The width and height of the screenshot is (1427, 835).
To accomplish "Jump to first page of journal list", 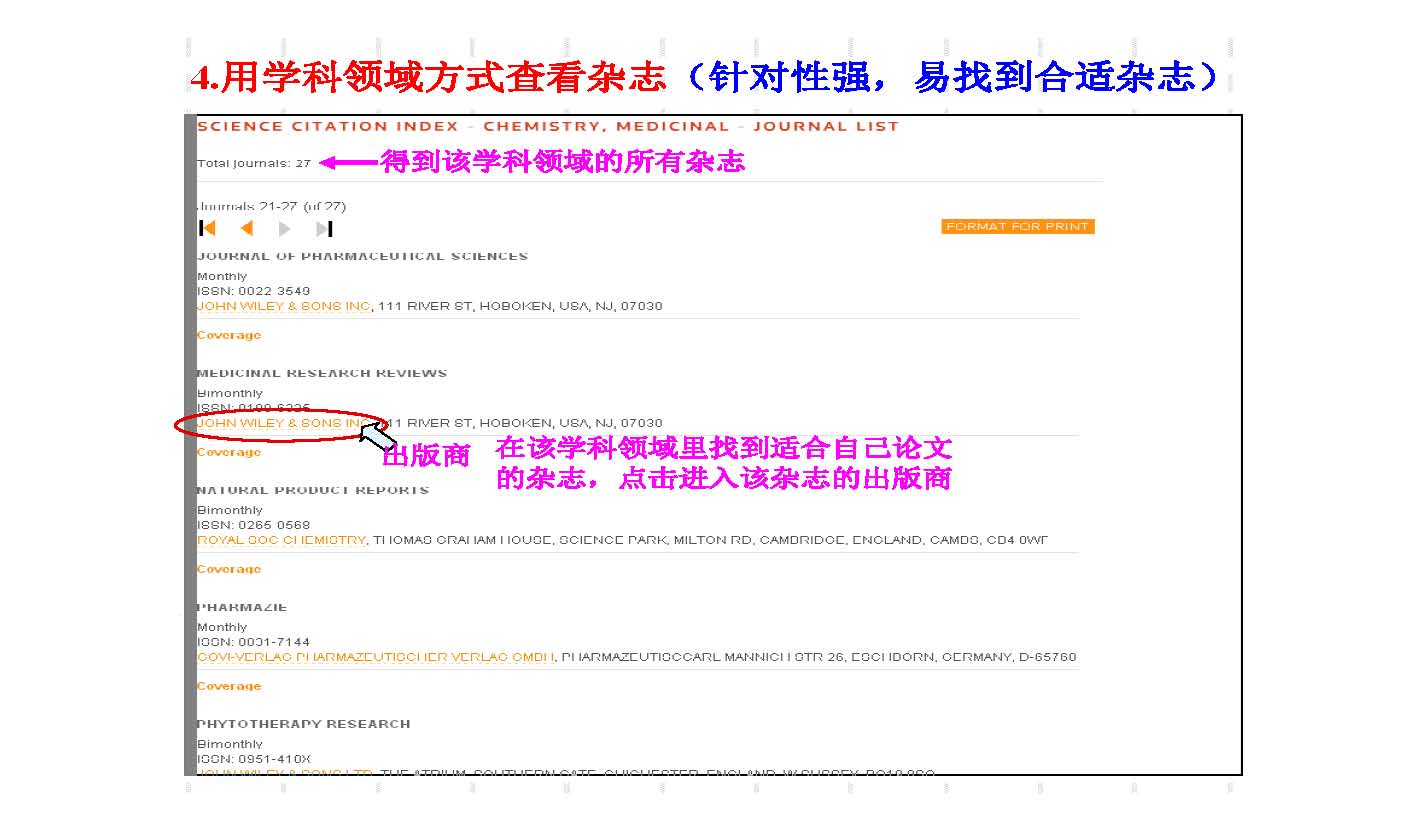I will click(x=208, y=229).
